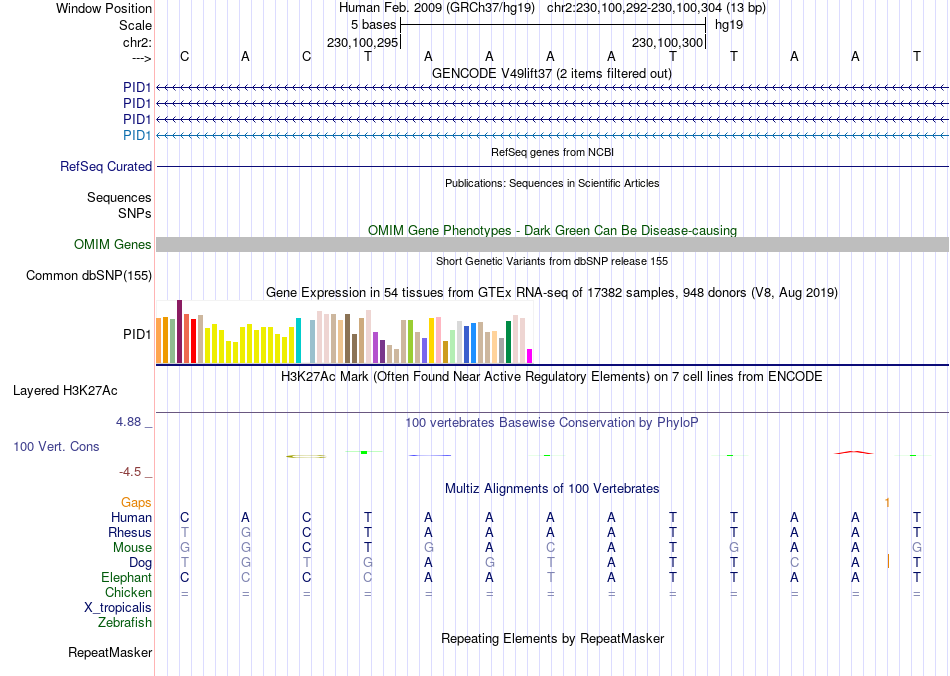The height and width of the screenshot is (676, 950).
Task: Click 'Gene Expression in 54 tissues' title
Action: pos(552,293)
